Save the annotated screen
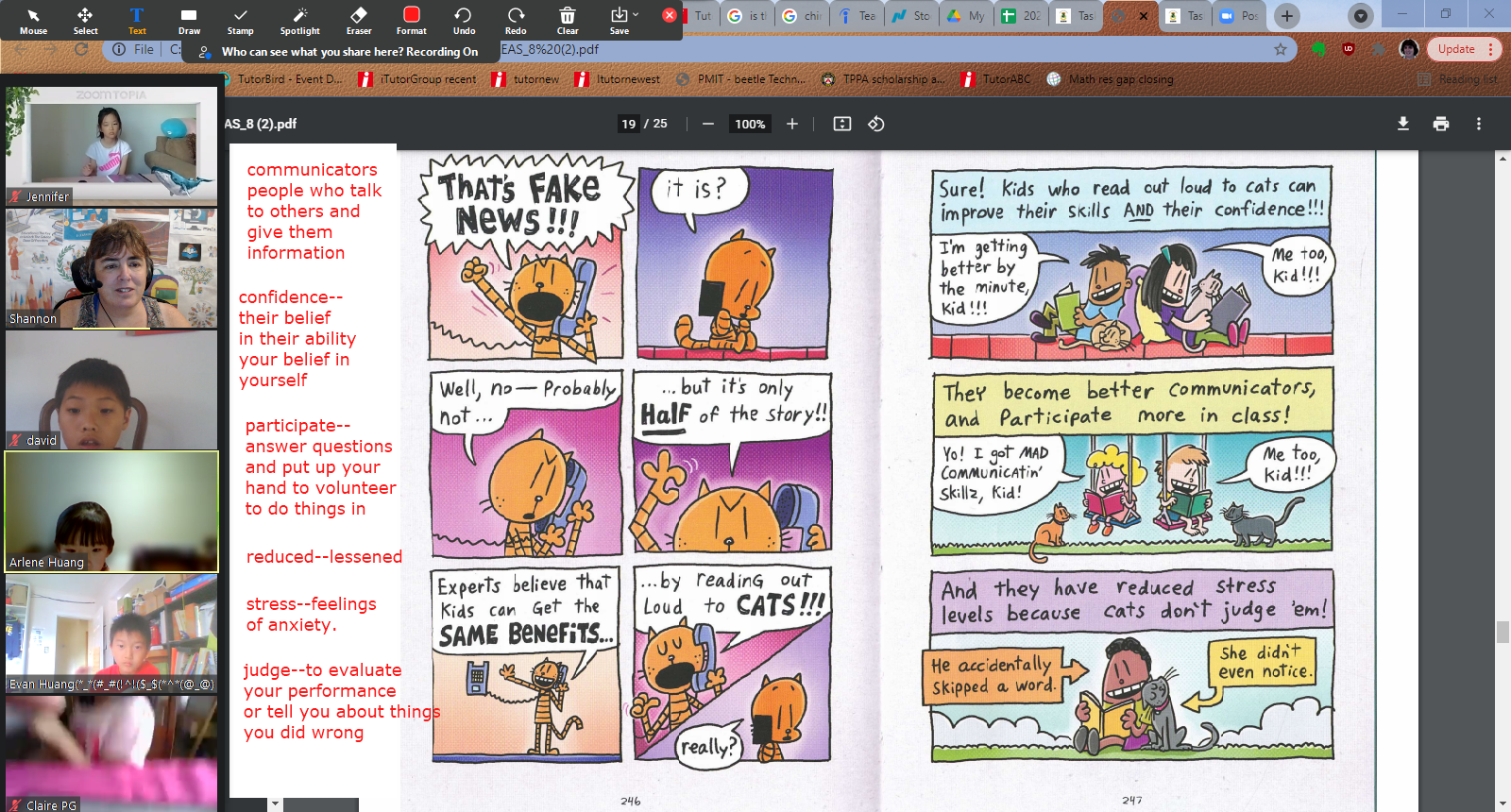 coord(619,21)
